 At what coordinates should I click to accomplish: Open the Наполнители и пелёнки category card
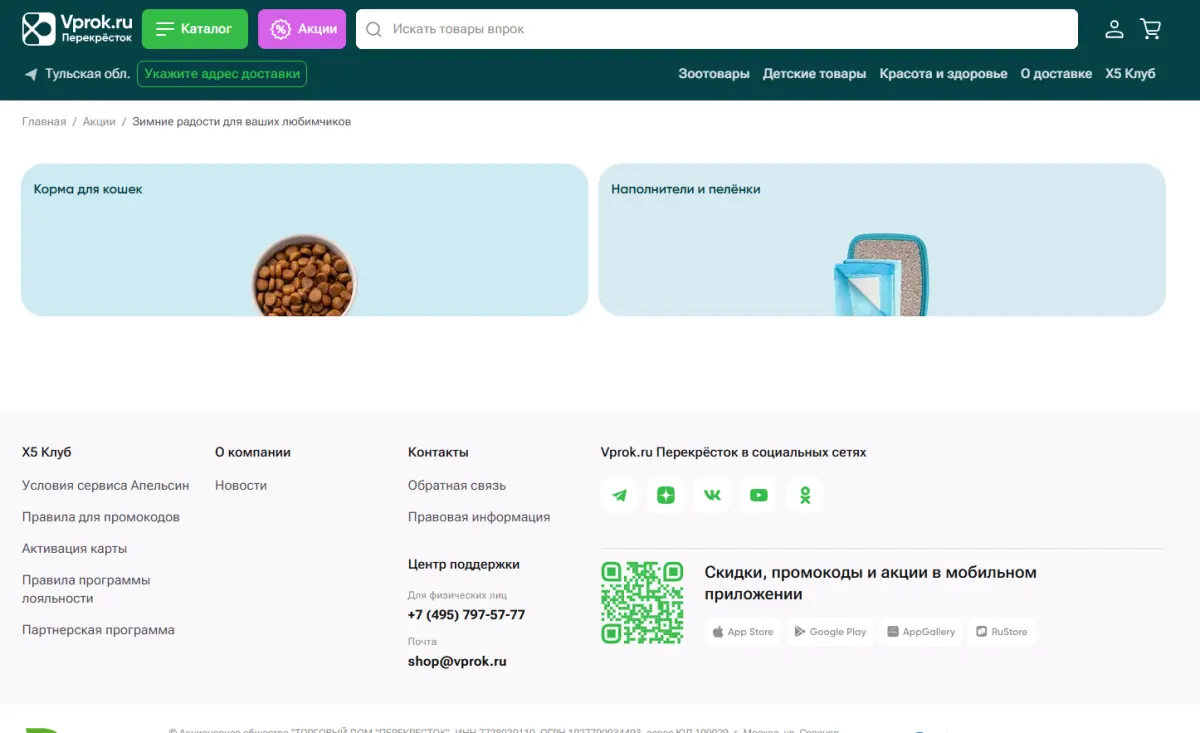tap(882, 240)
